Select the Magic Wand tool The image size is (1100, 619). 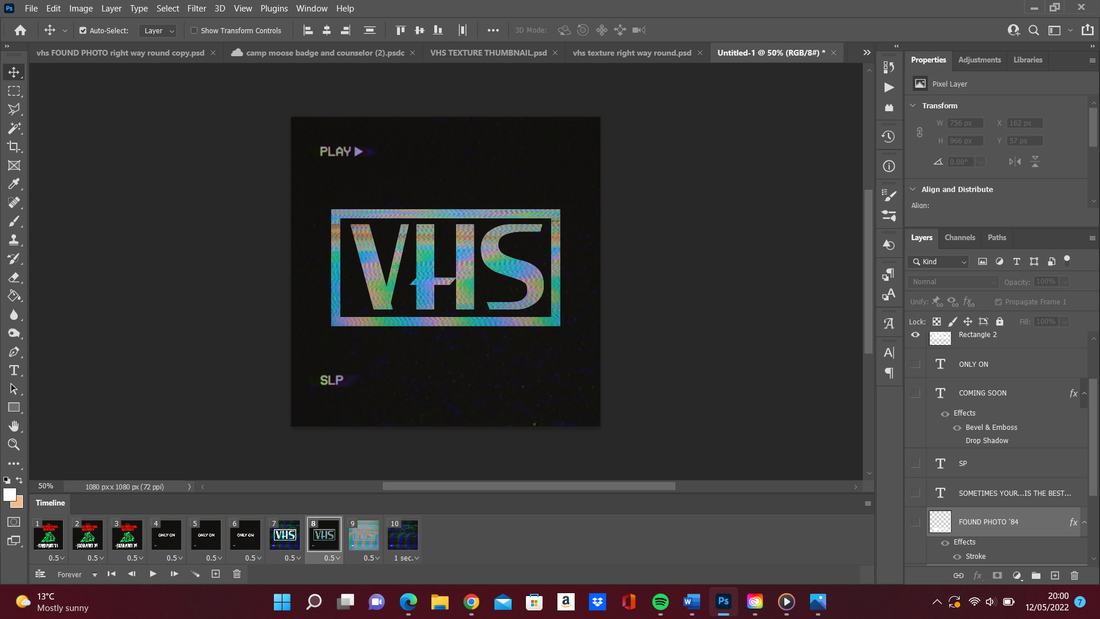tap(14, 128)
